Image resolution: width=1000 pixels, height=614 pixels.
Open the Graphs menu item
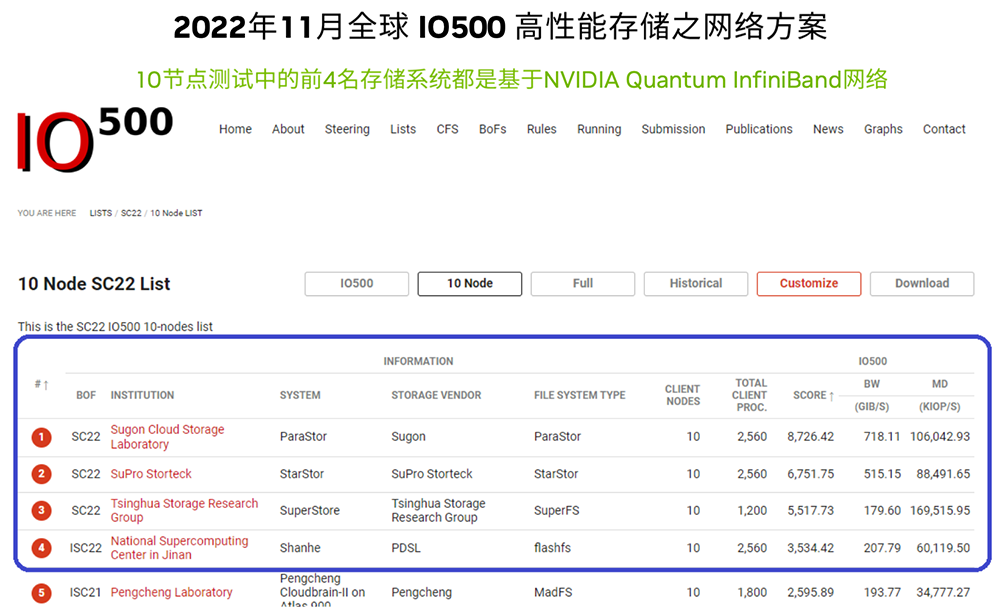(883, 129)
